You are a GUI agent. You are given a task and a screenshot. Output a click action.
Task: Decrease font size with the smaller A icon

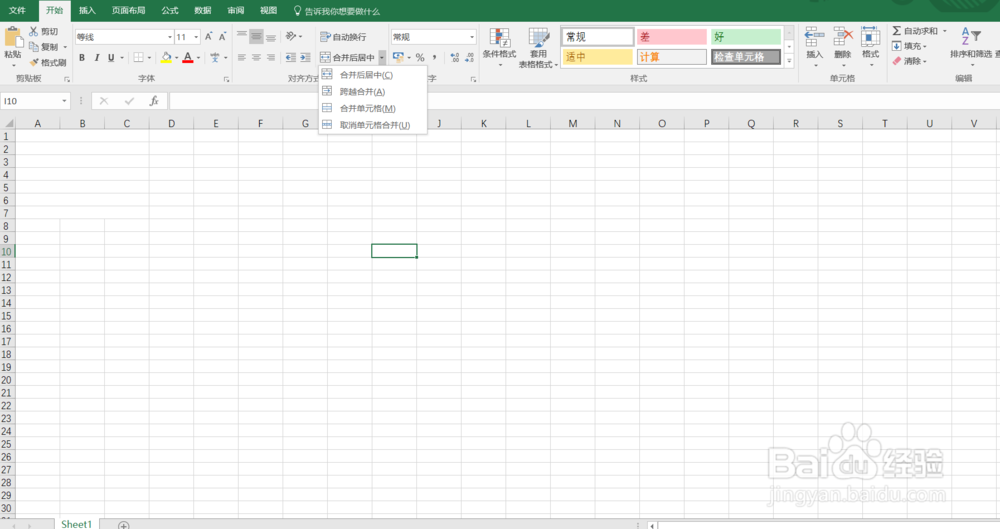click(222, 37)
